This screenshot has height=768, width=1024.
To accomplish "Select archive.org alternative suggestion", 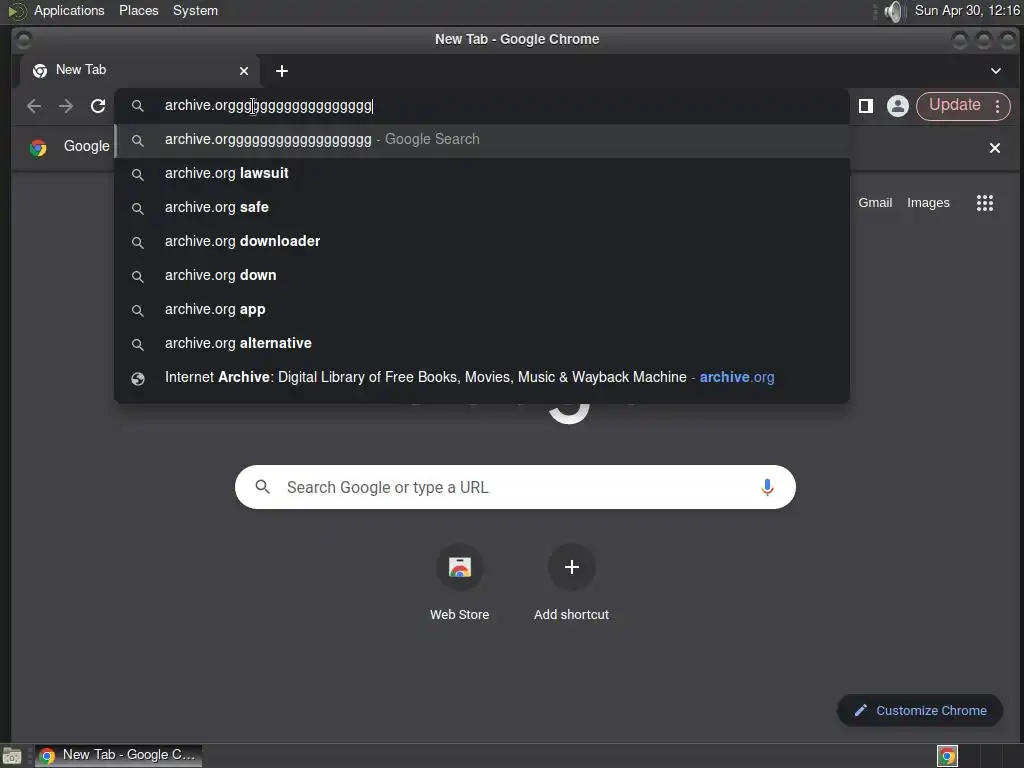I will pos(482,344).
